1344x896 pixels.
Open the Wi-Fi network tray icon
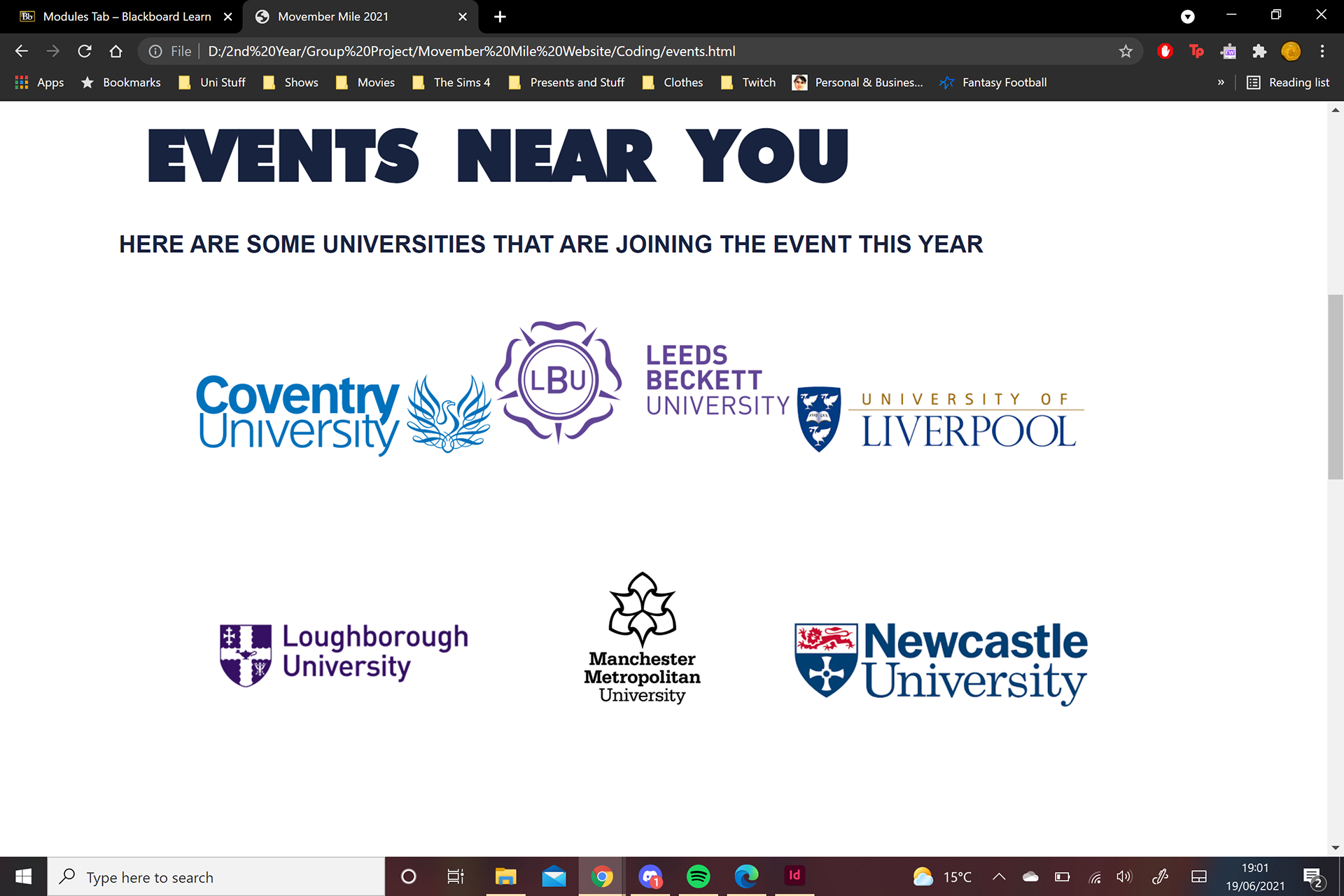[1095, 876]
